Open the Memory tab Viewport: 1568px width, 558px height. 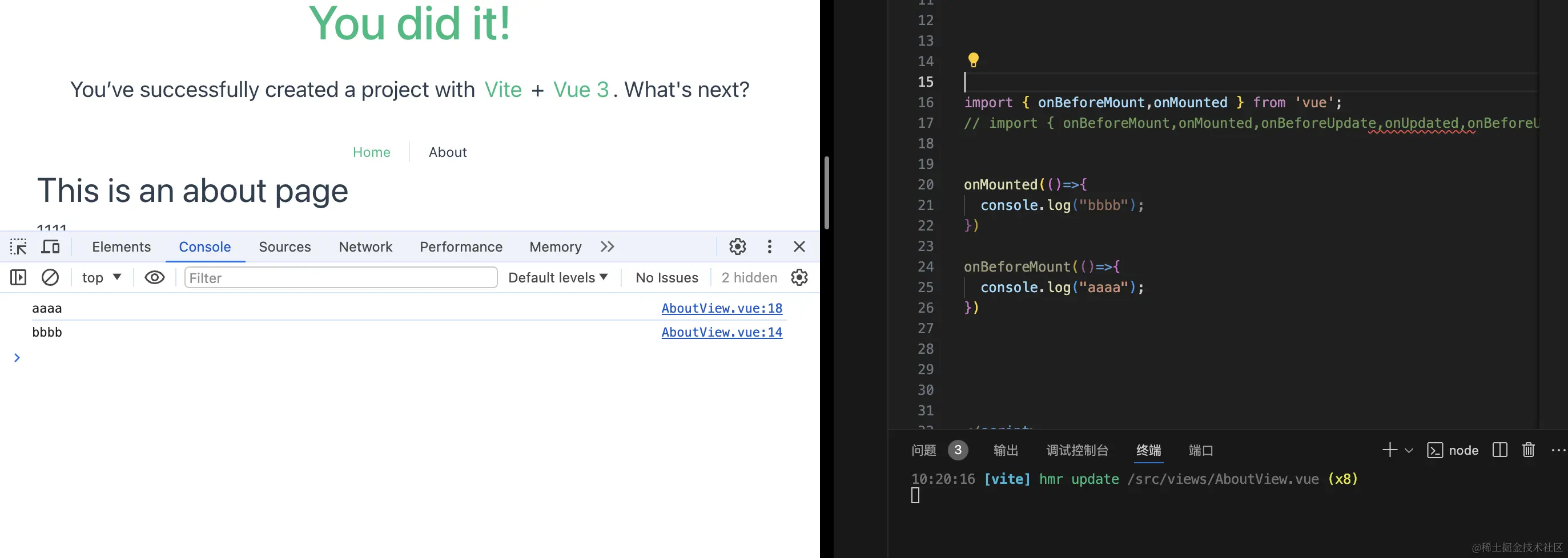(555, 246)
